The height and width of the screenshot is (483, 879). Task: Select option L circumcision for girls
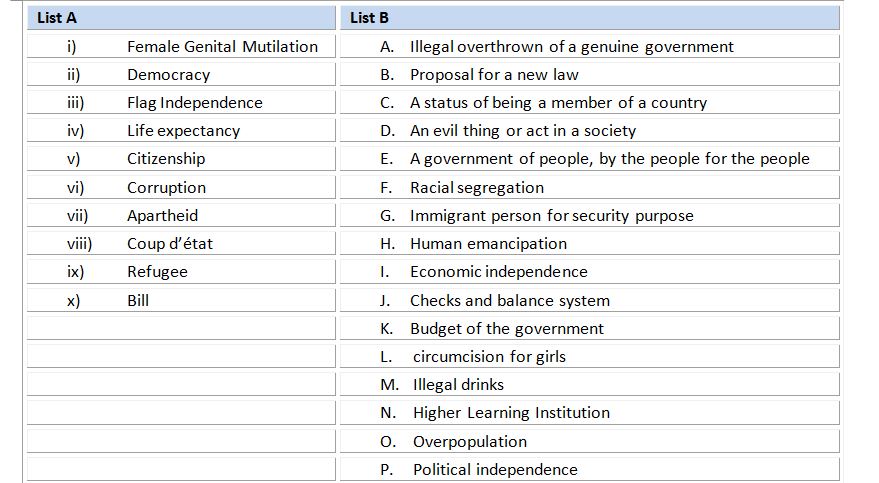click(x=590, y=356)
